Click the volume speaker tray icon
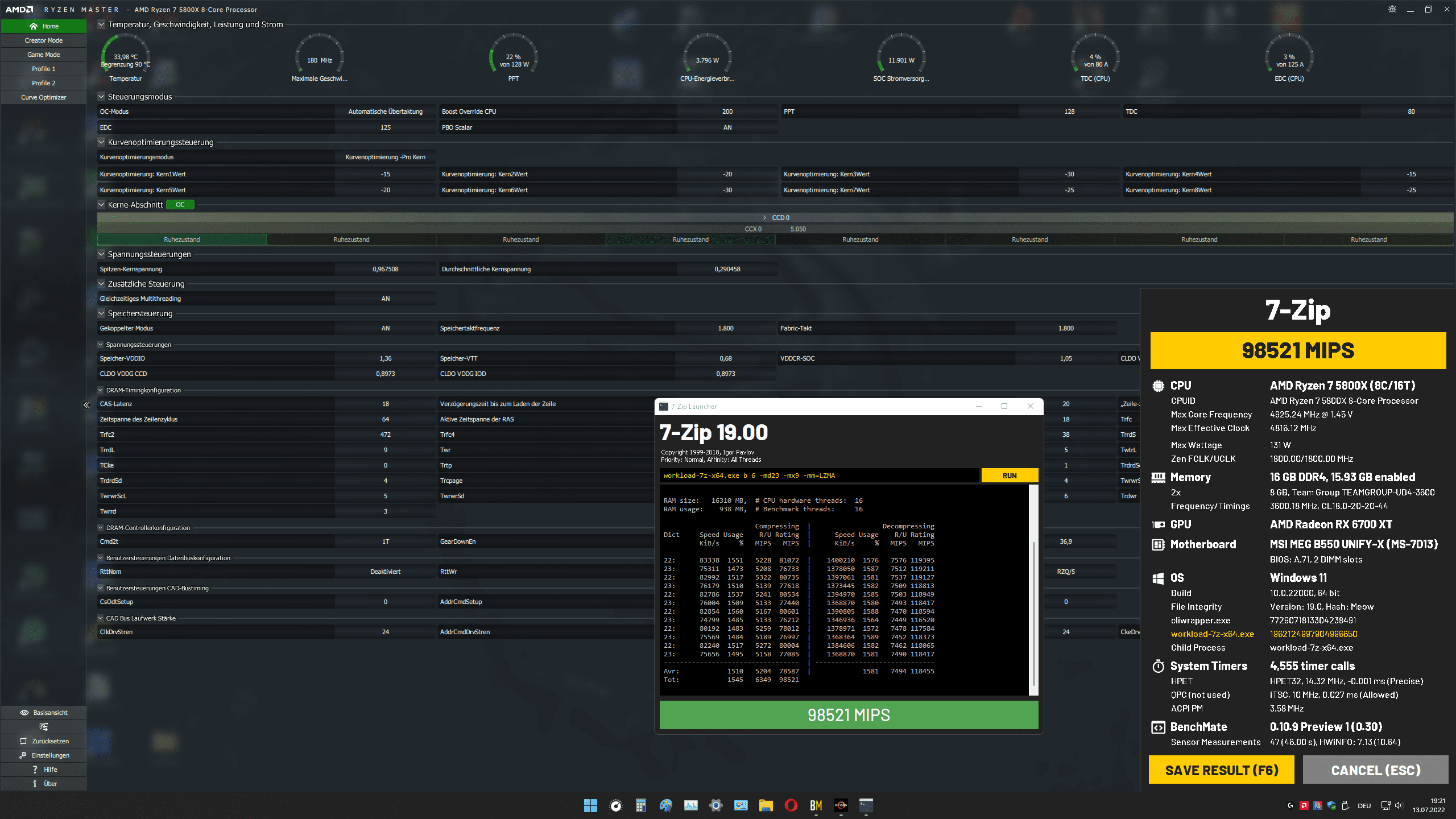Image resolution: width=1456 pixels, height=819 pixels. (1399, 805)
